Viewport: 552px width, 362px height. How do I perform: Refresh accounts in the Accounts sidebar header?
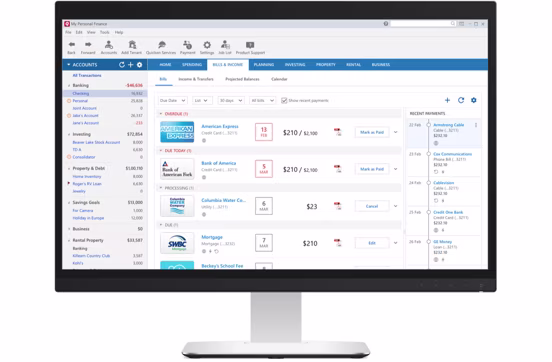(x=122, y=65)
